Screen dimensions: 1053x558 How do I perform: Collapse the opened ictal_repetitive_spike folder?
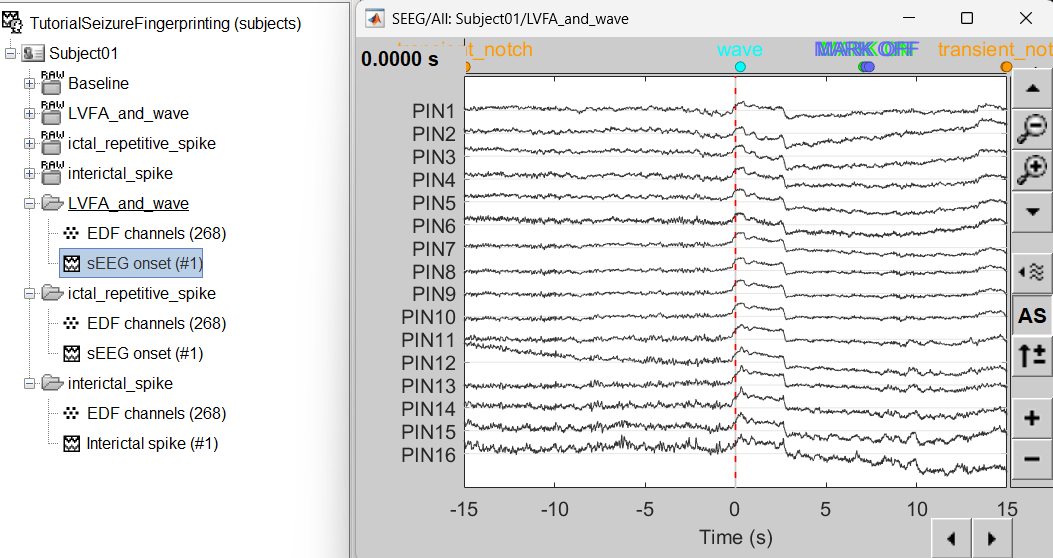pyautogui.click(x=29, y=294)
